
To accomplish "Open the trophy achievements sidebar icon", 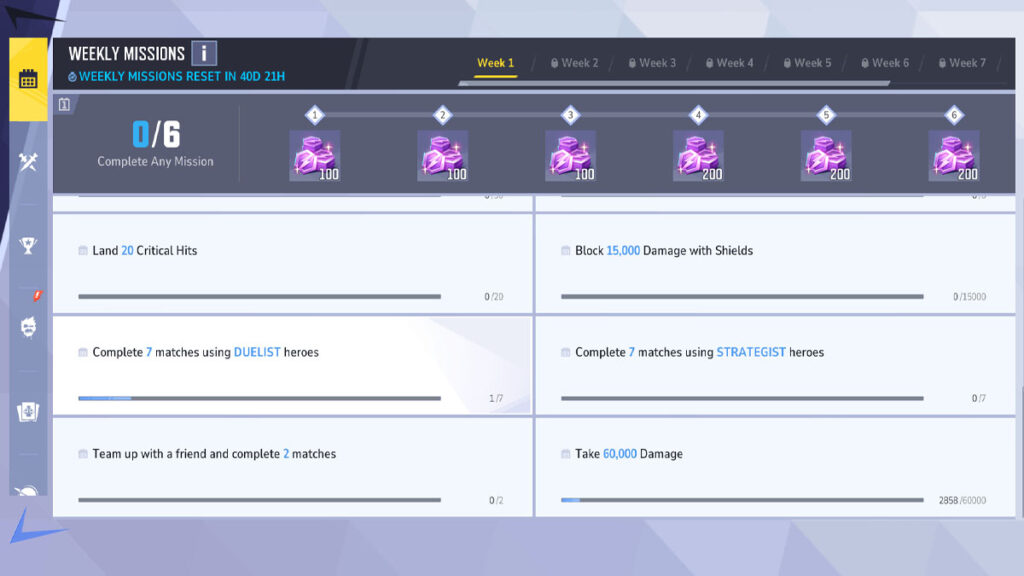I will pyautogui.click(x=28, y=245).
